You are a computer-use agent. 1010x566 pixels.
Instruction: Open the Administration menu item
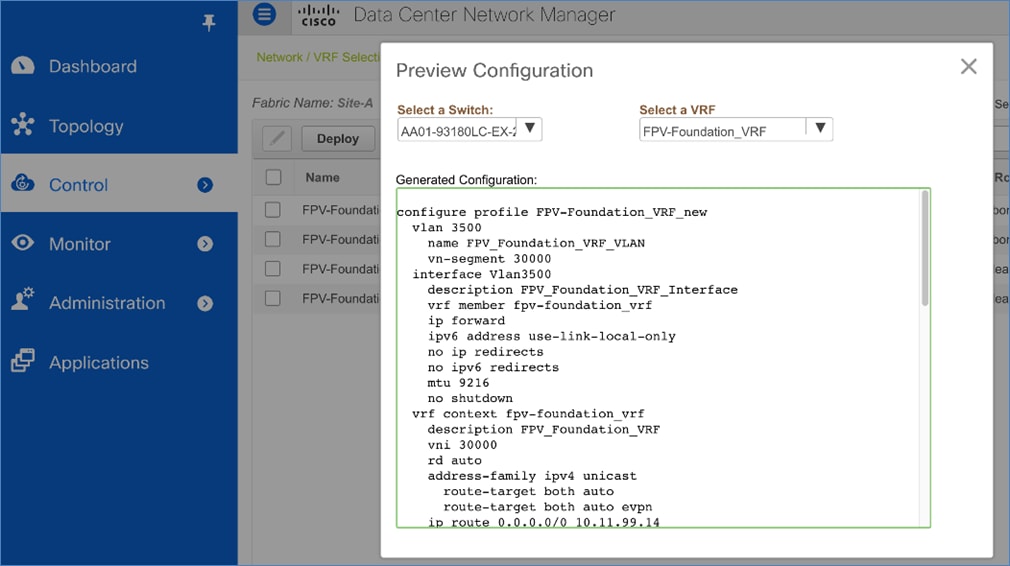107,303
